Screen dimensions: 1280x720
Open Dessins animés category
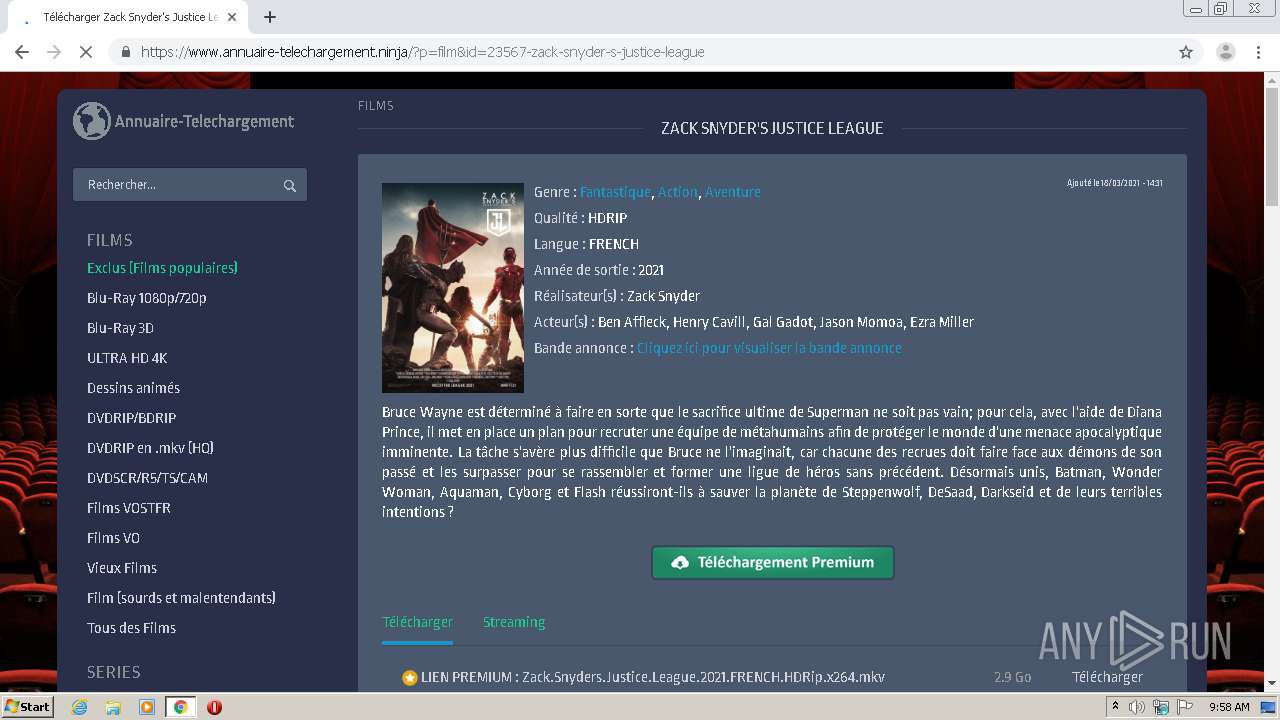click(133, 388)
